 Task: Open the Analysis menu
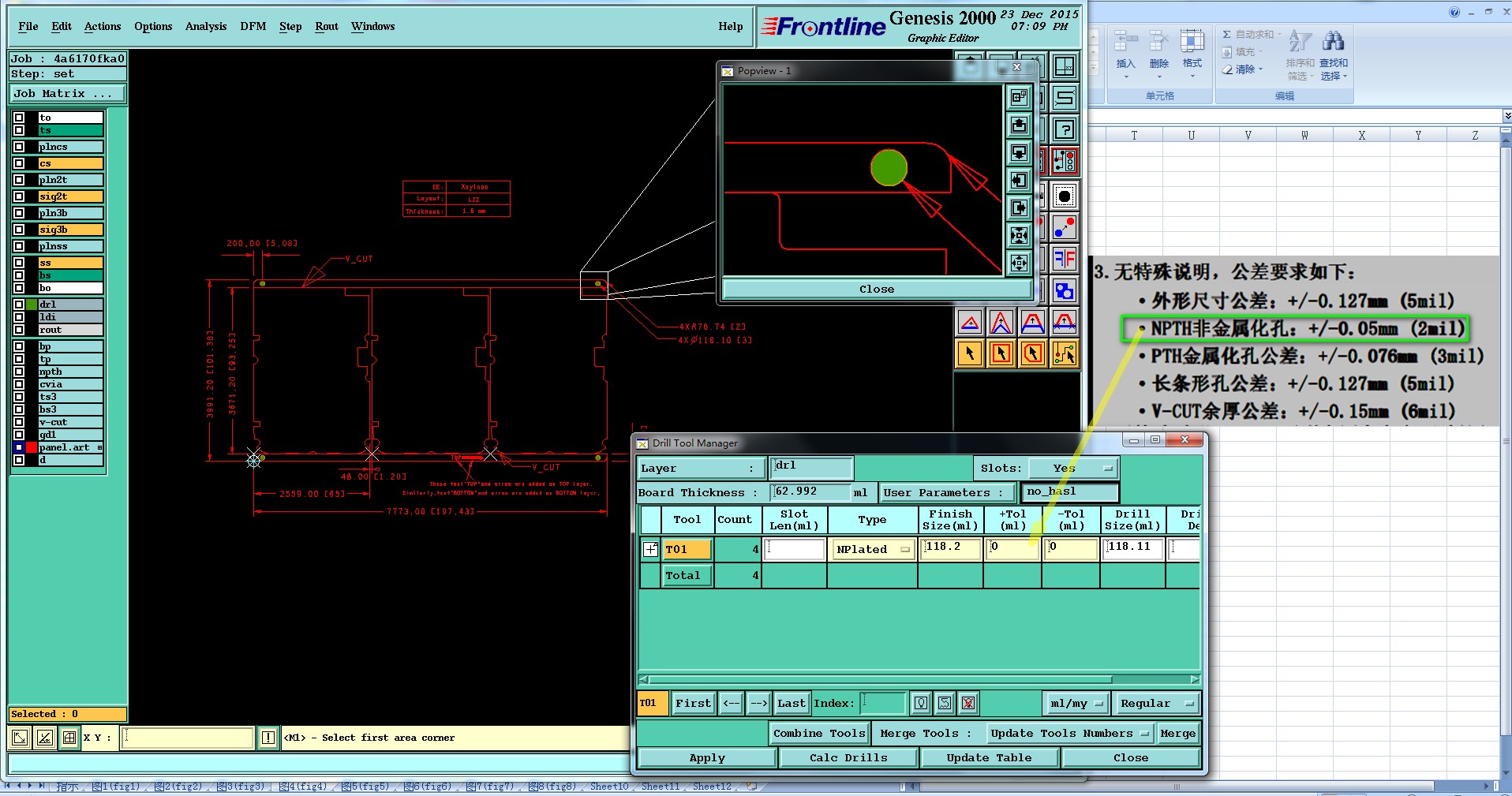point(205,26)
